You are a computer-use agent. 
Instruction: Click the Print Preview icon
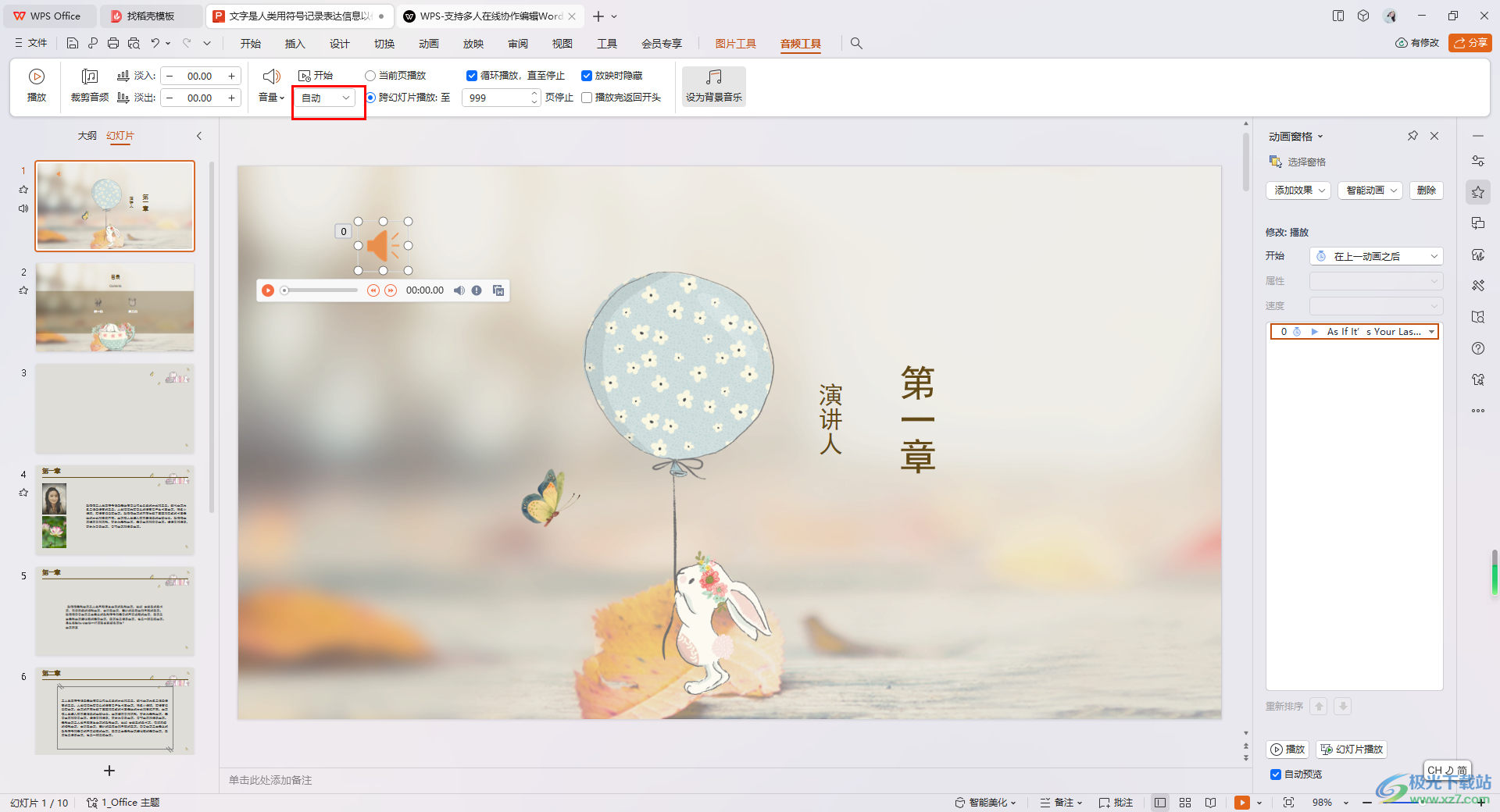tap(134, 43)
